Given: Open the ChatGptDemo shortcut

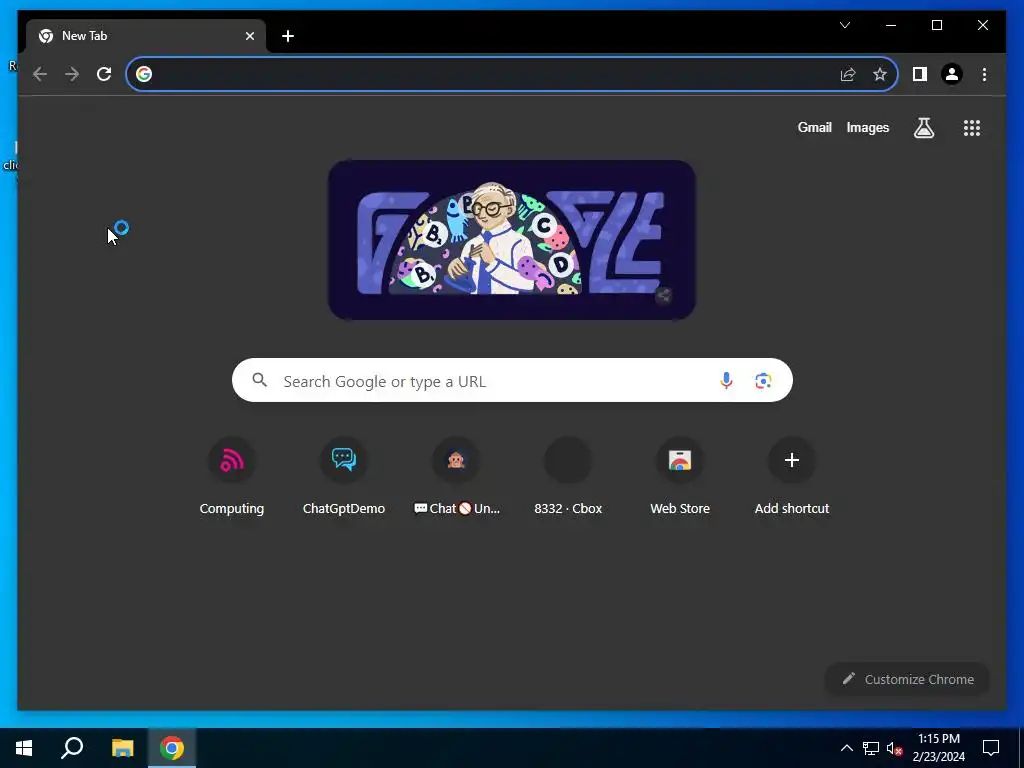Looking at the screenshot, I should [344, 477].
